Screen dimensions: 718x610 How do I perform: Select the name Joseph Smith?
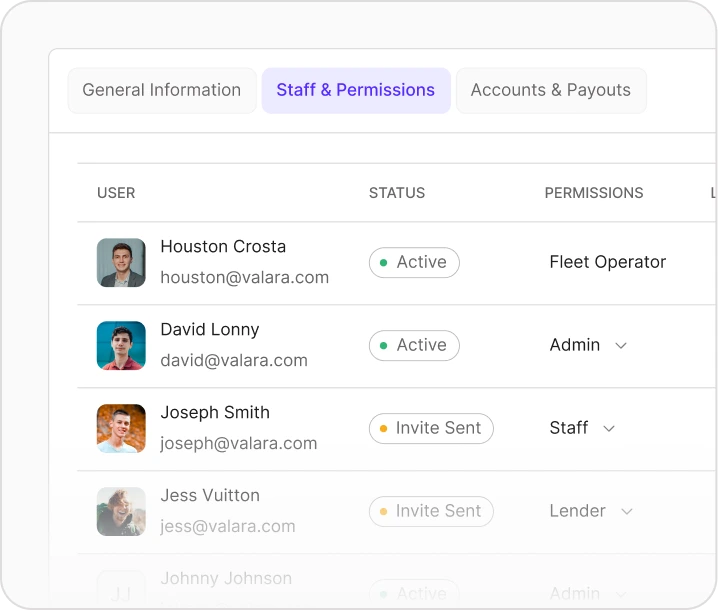click(215, 413)
